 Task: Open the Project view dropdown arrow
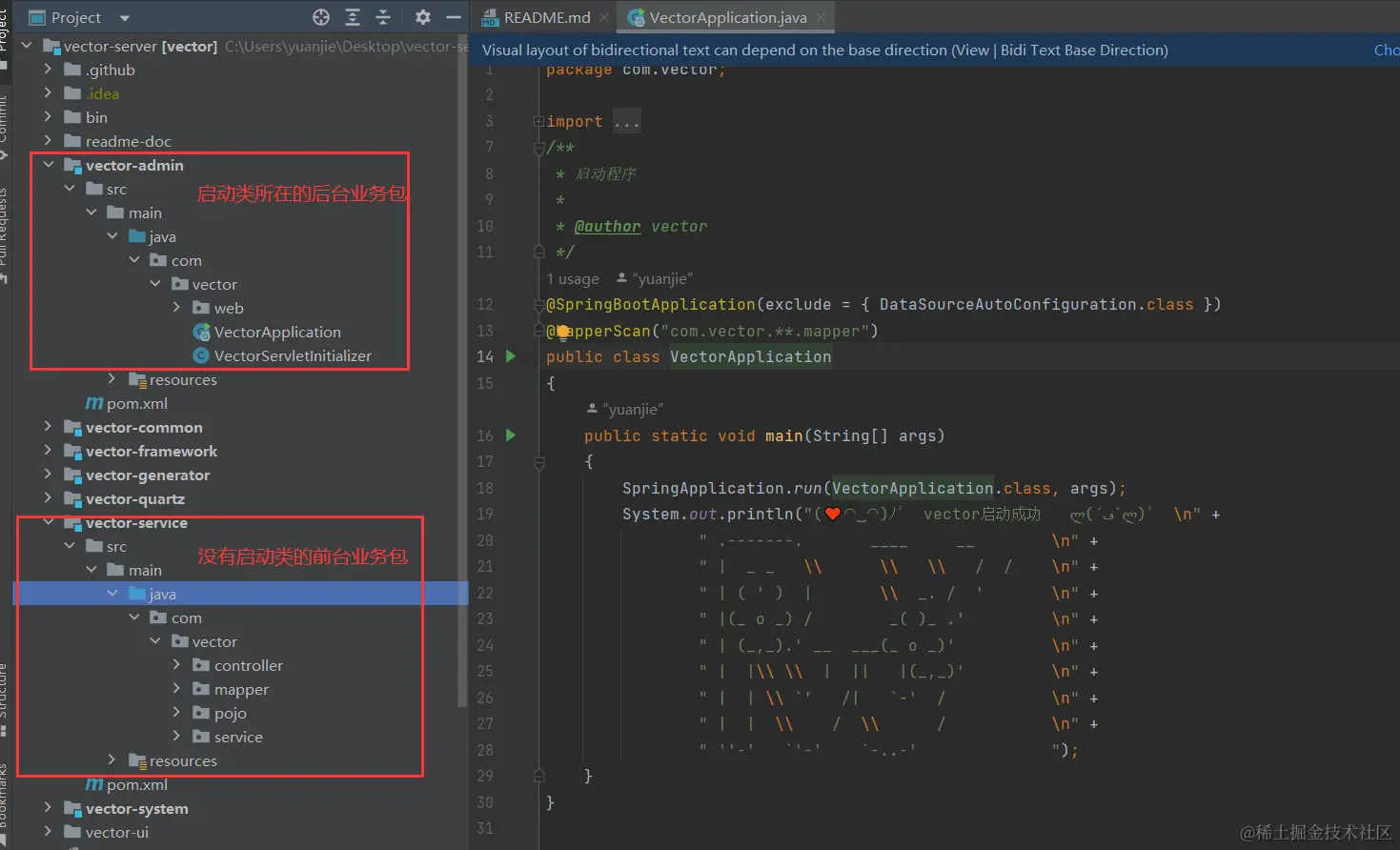point(125,18)
